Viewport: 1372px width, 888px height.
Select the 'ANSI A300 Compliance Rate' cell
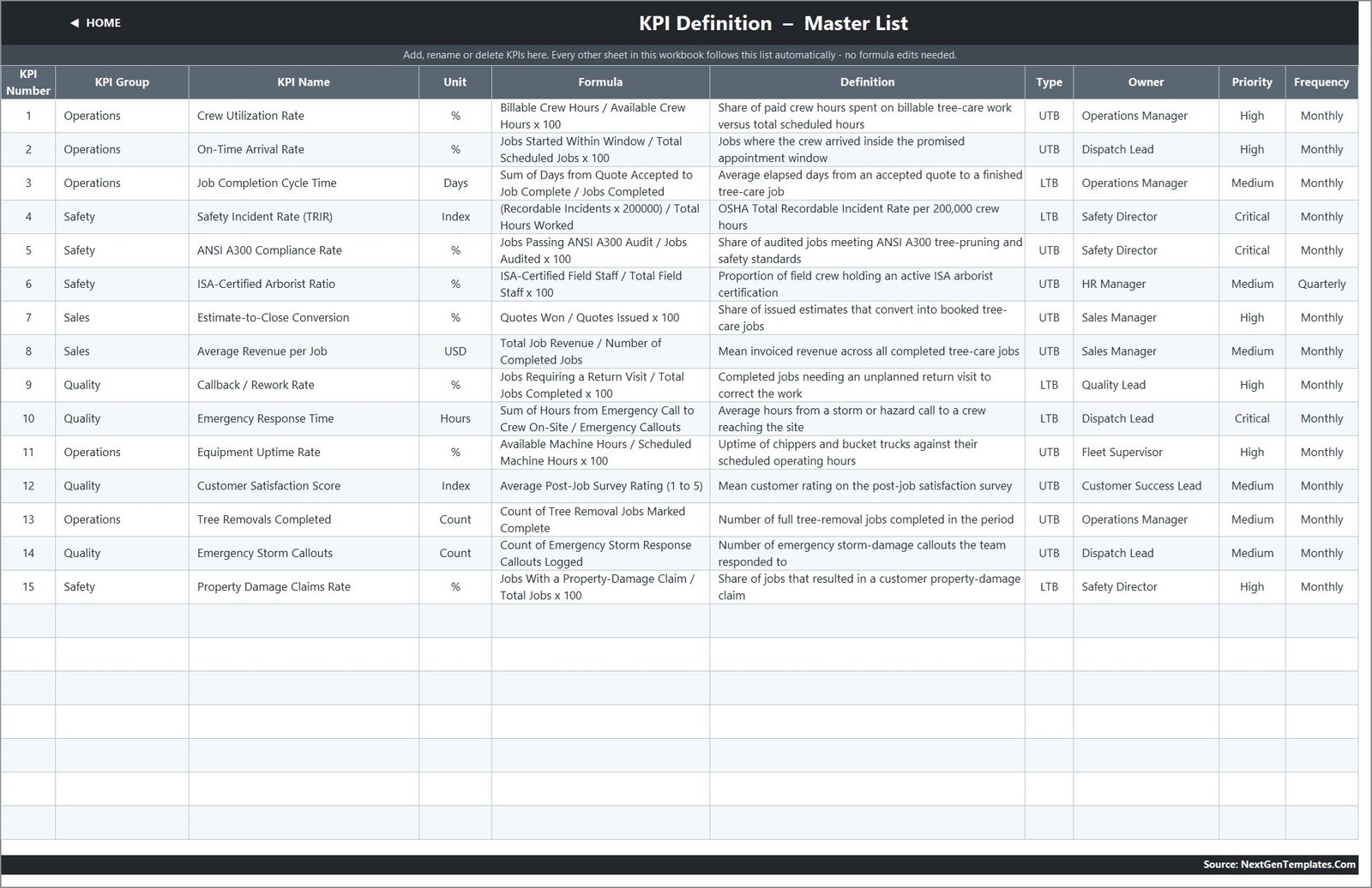[304, 250]
